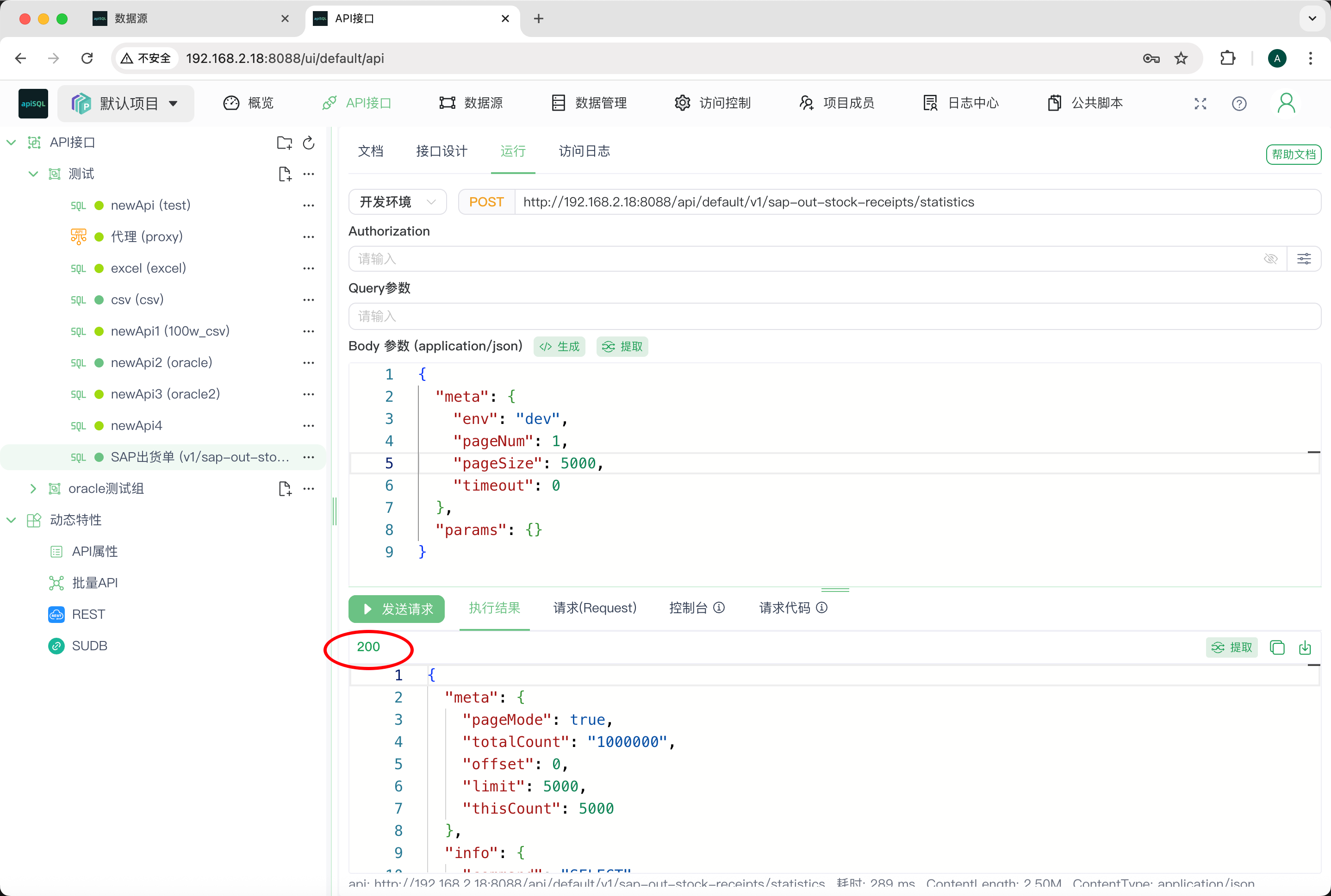
Task: Collapse the 测试 folder in tree
Action: tap(33, 174)
